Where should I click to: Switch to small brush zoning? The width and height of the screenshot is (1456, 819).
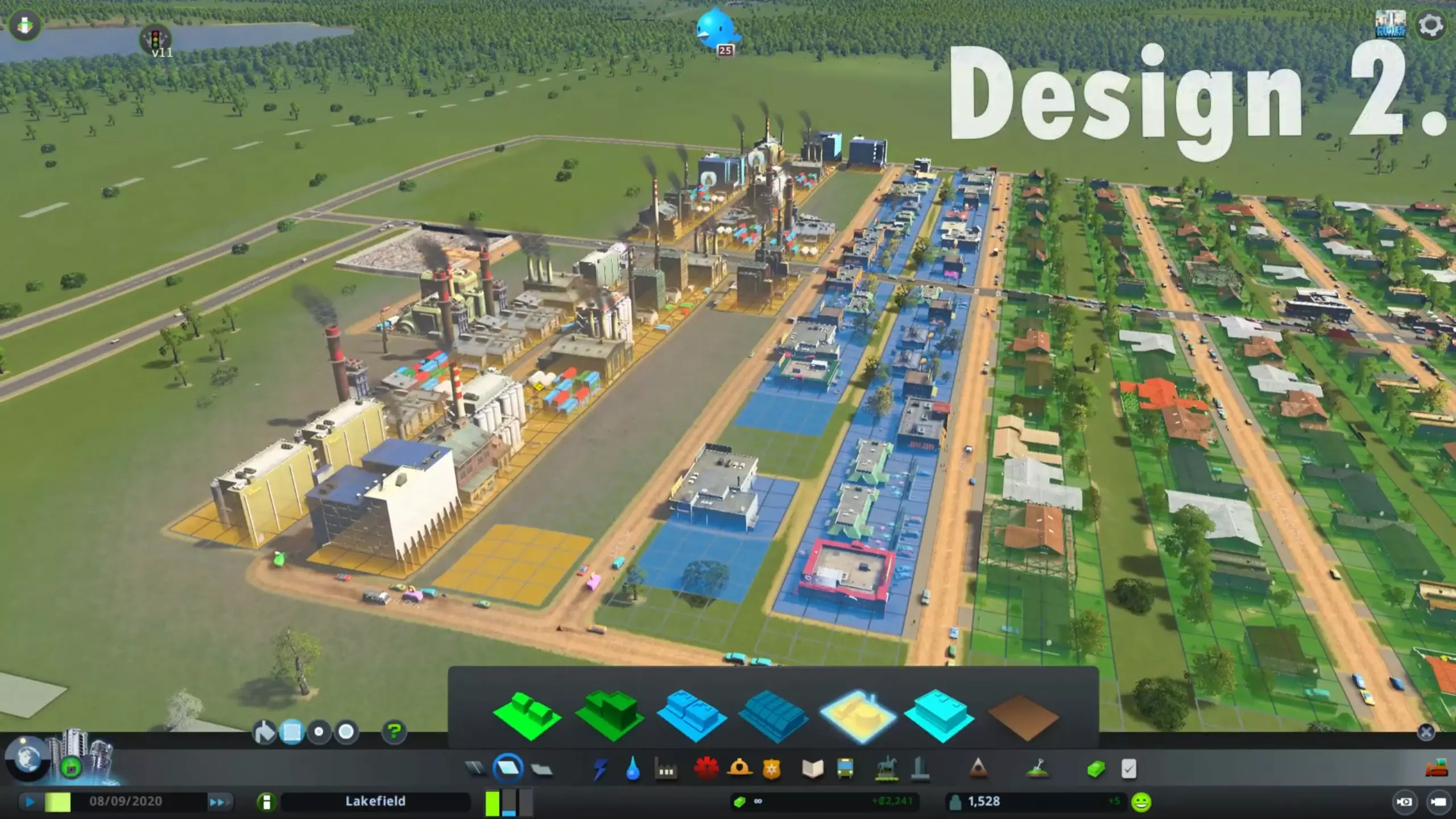pos(319,732)
